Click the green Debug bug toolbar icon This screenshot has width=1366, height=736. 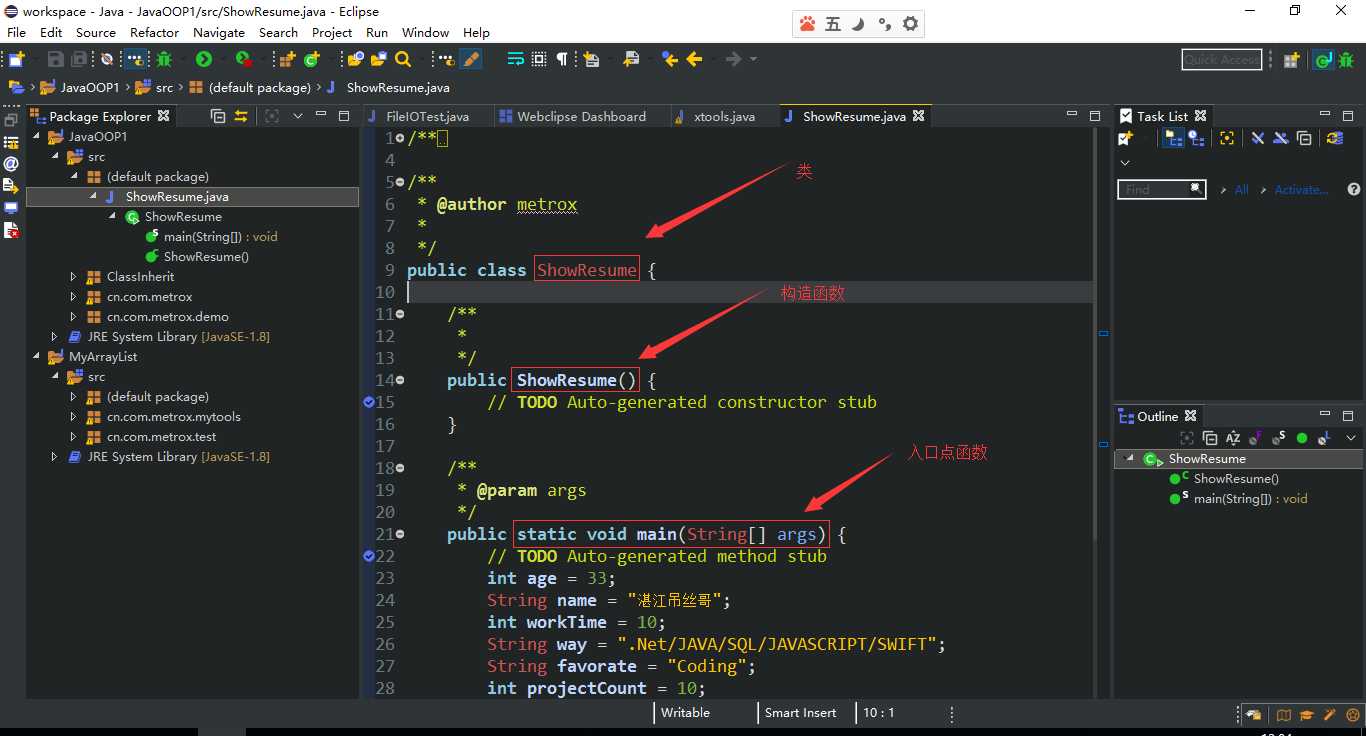click(x=164, y=59)
